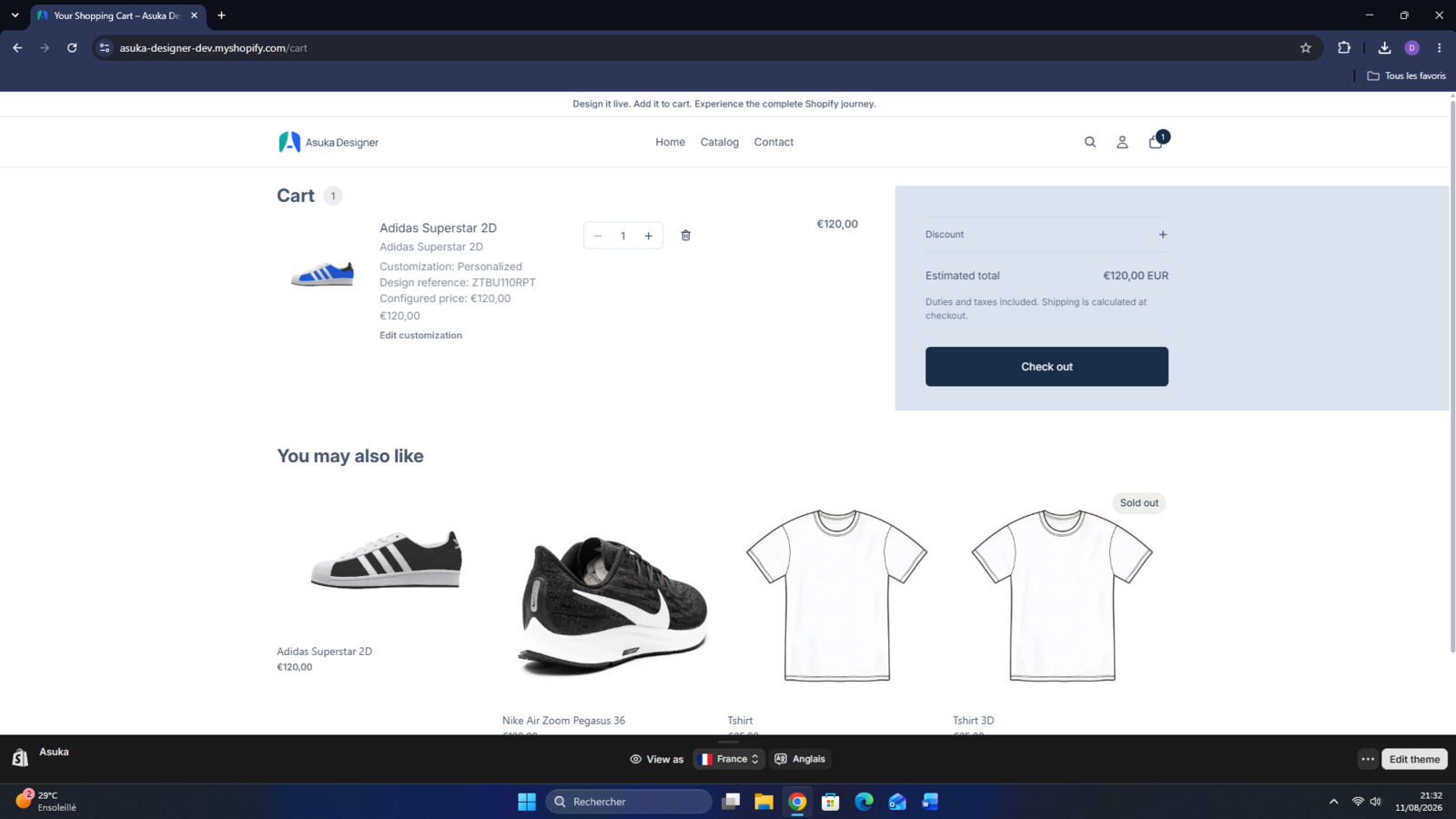Click the page vertical scrollbar
Image resolution: width=1456 pixels, height=819 pixels.
tap(1451, 378)
